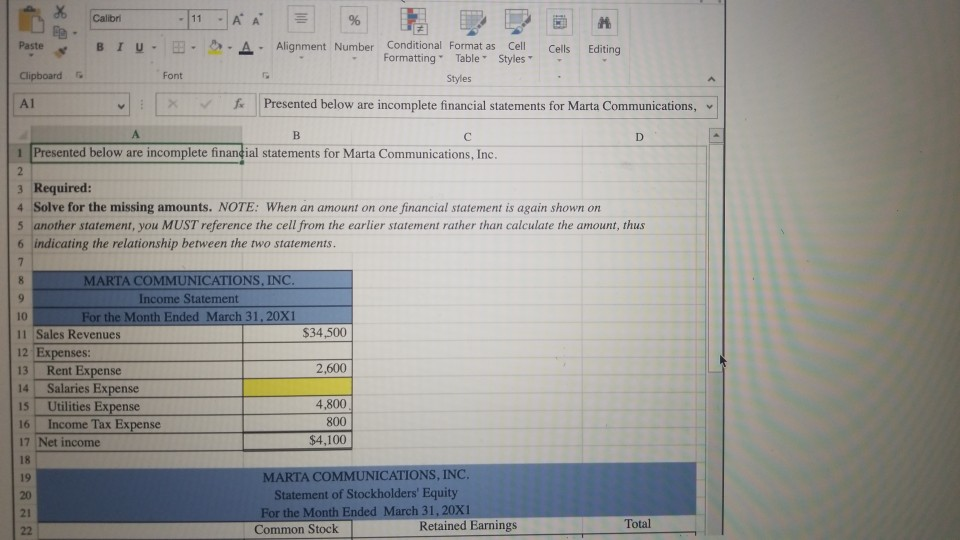Select the Income Statement title cell
960x540 pixels.
click(192, 299)
